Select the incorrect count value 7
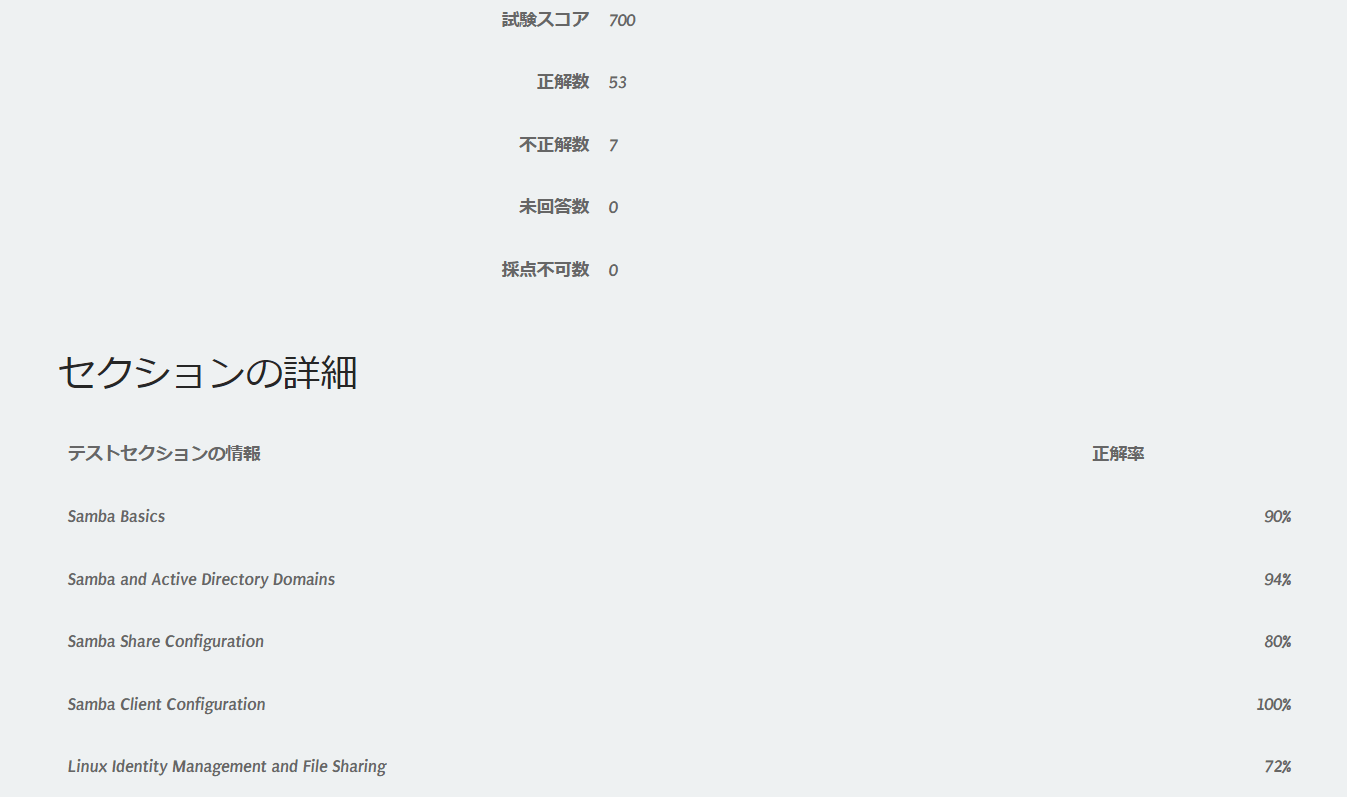Screen dimensions: 1347x797 [613, 145]
